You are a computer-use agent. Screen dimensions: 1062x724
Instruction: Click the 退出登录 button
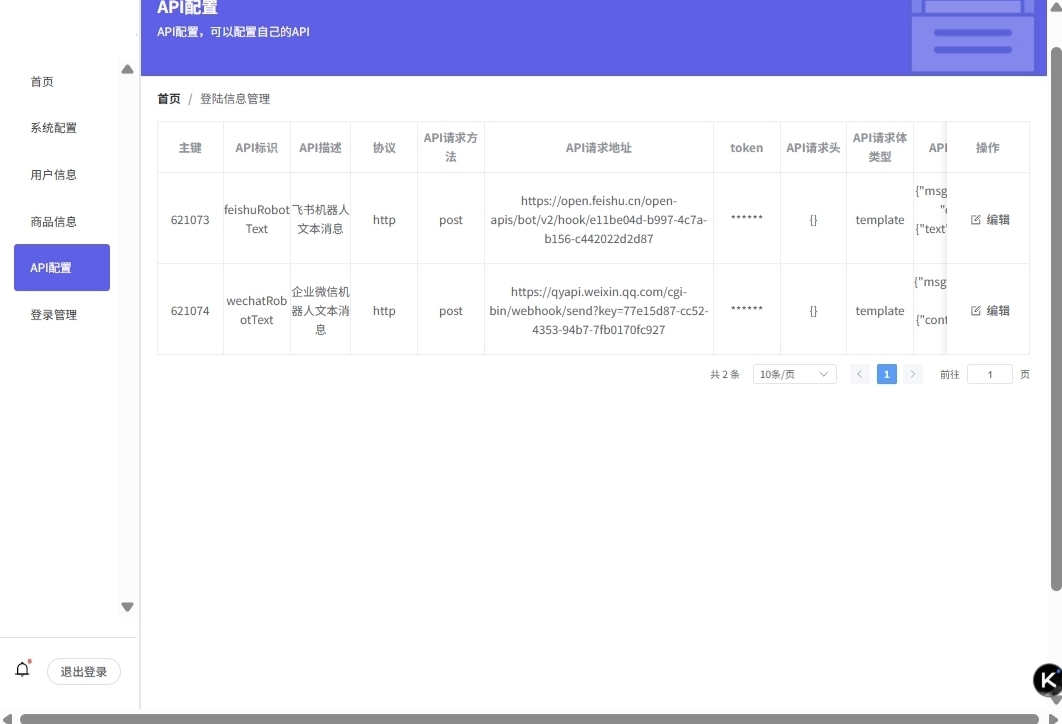pos(84,672)
